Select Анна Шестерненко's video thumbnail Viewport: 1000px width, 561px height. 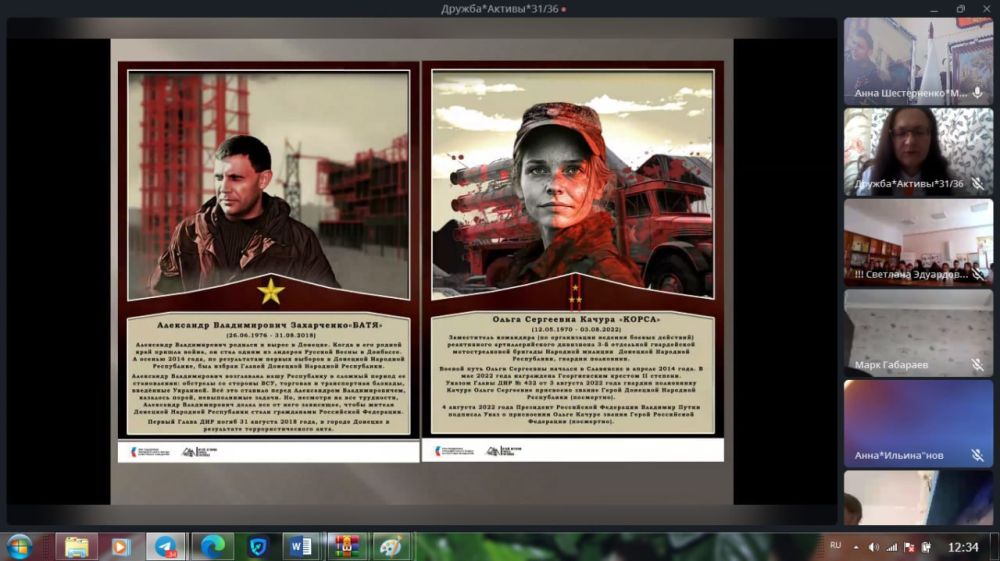pyautogui.click(x=918, y=61)
